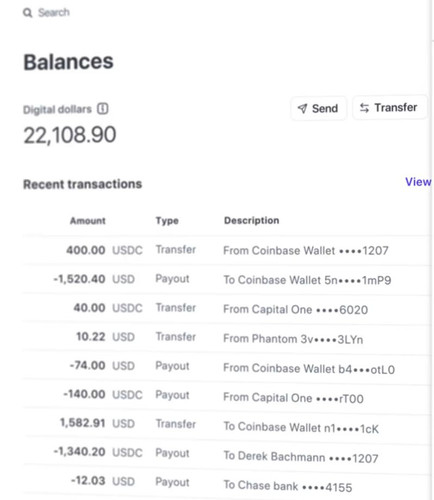
Task: Click the Transfer arrows icon
Action: point(364,108)
